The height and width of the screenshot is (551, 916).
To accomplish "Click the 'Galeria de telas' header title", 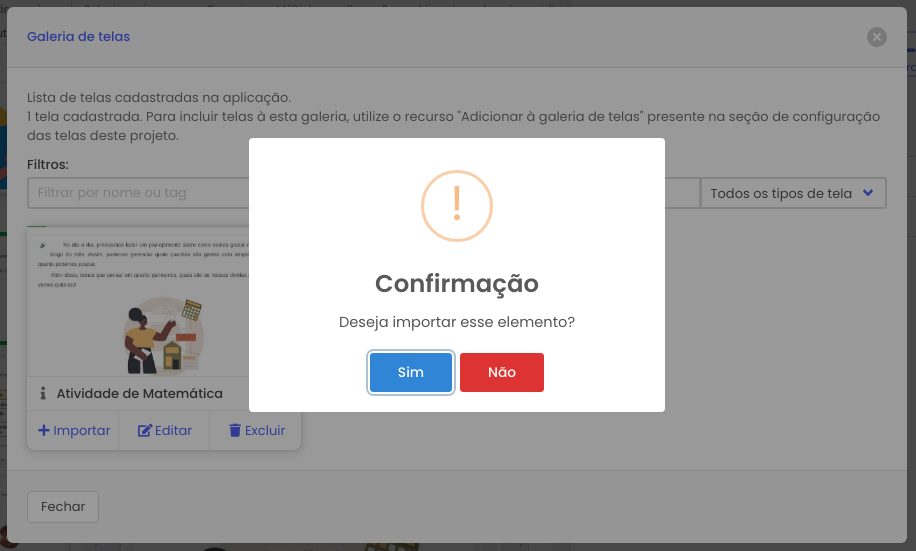I will pyautogui.click(x=78, y=36).
